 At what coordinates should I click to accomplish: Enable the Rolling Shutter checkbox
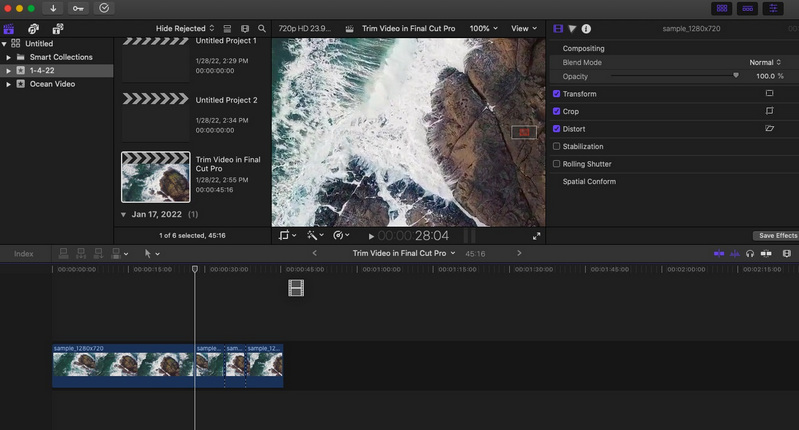pyautogui.click(x=556, y=164)
